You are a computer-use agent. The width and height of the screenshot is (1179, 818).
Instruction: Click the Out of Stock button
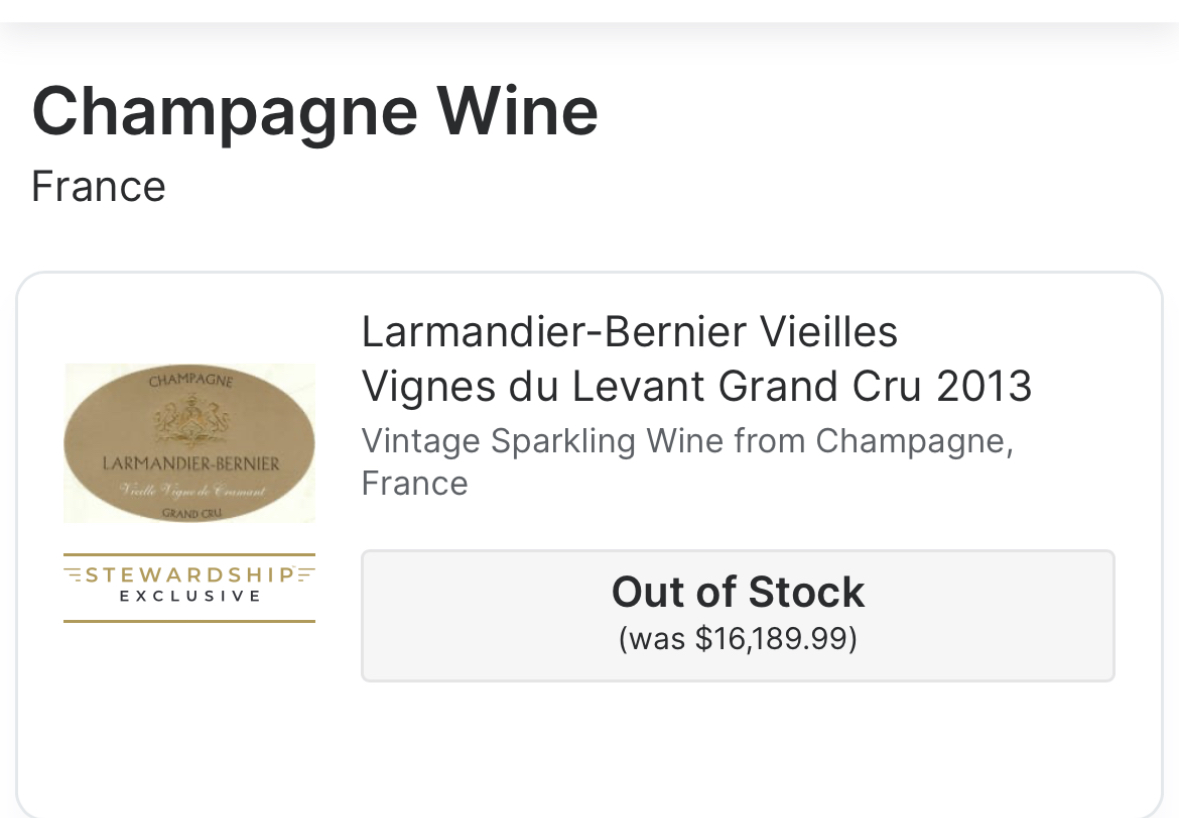[x=738, y=616]
